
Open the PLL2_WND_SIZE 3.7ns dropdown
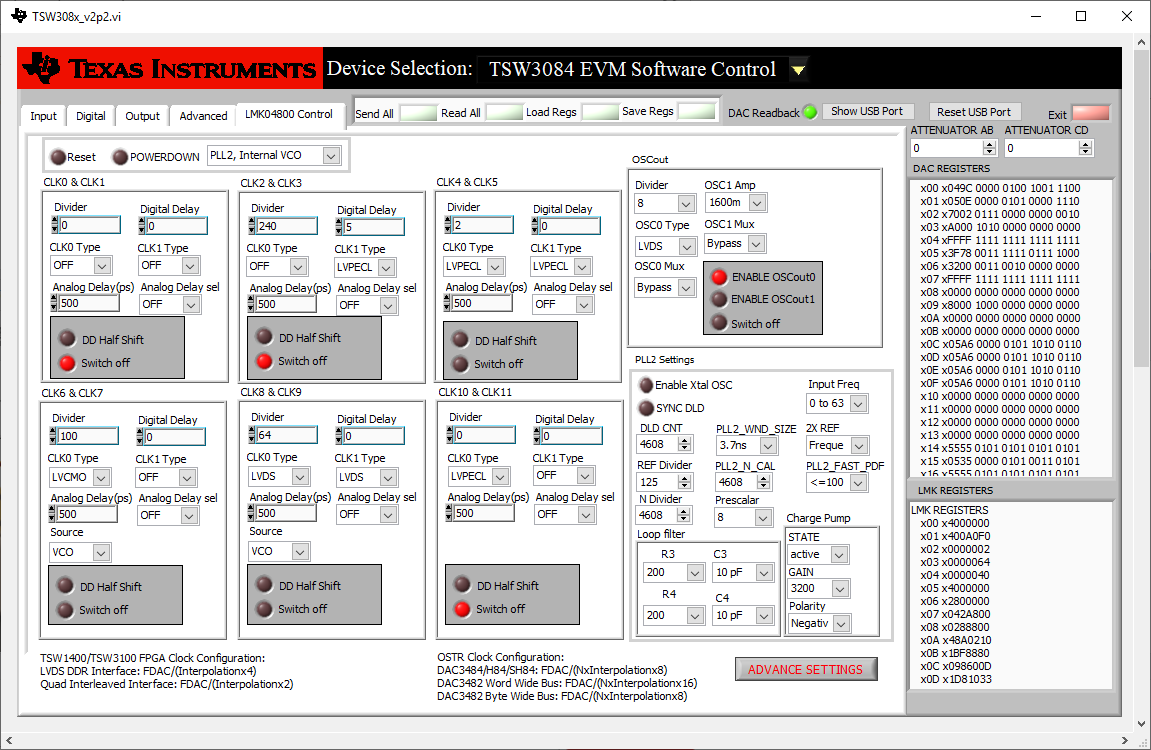(x=768, y=445)
